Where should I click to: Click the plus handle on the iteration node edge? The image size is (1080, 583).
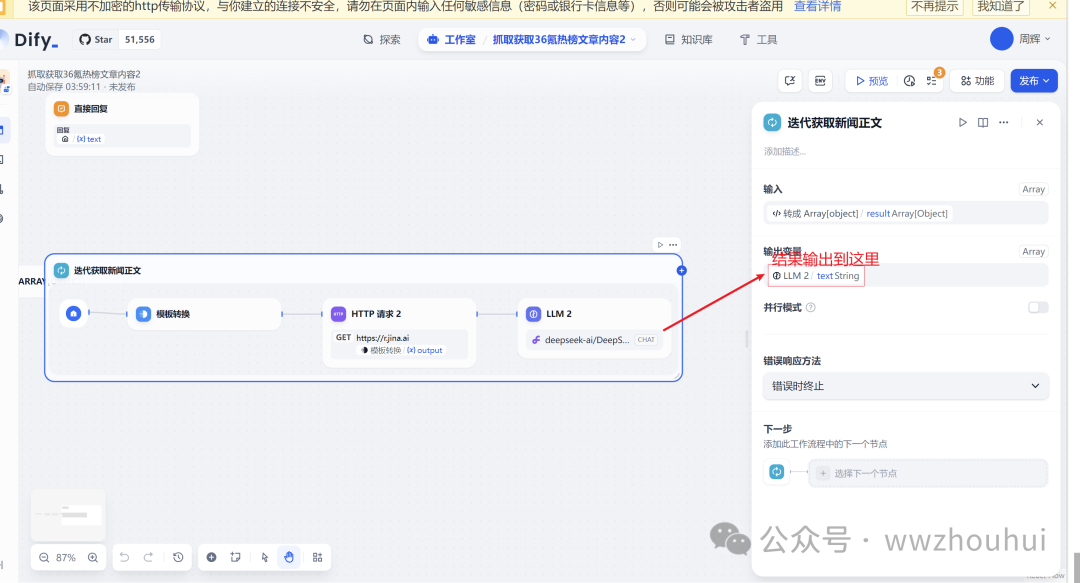(681, 271)
